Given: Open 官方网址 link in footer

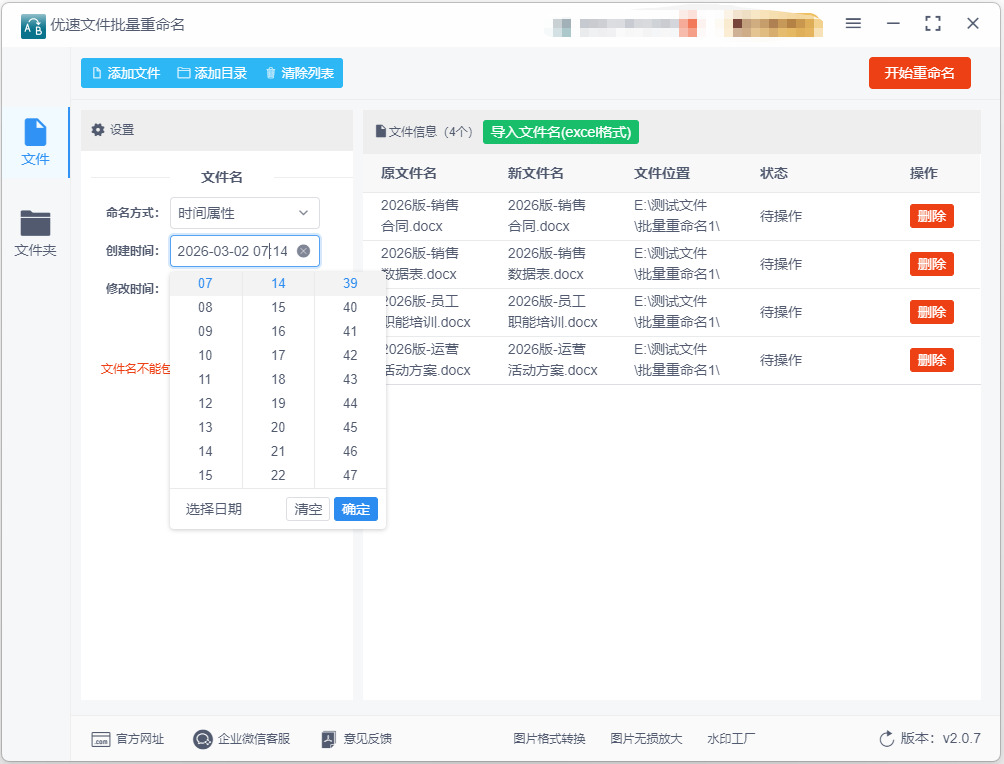Looking at the screenshot, I should [x=128, y=739].
